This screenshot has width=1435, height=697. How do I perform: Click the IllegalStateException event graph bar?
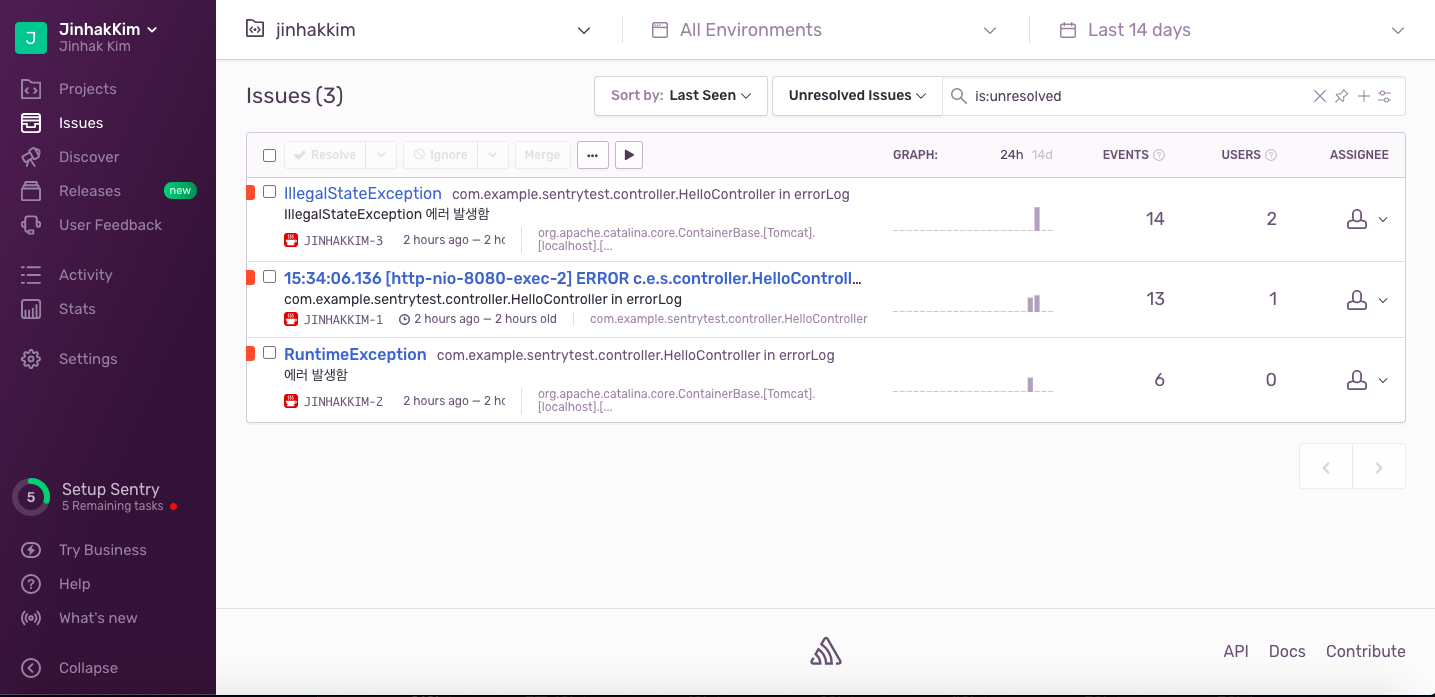pos(1037,219)
